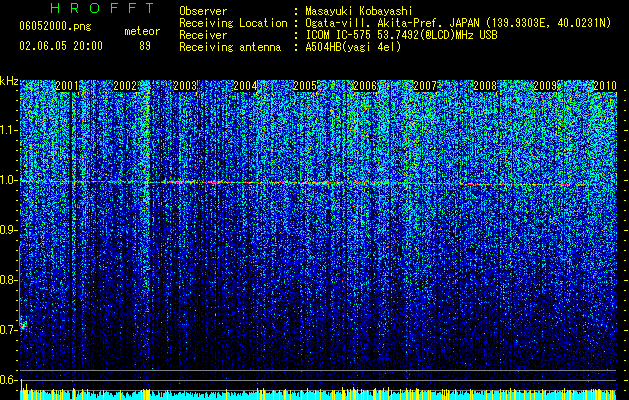
Task: Select the 2010 time marker
Action: [x=605, y=86]
